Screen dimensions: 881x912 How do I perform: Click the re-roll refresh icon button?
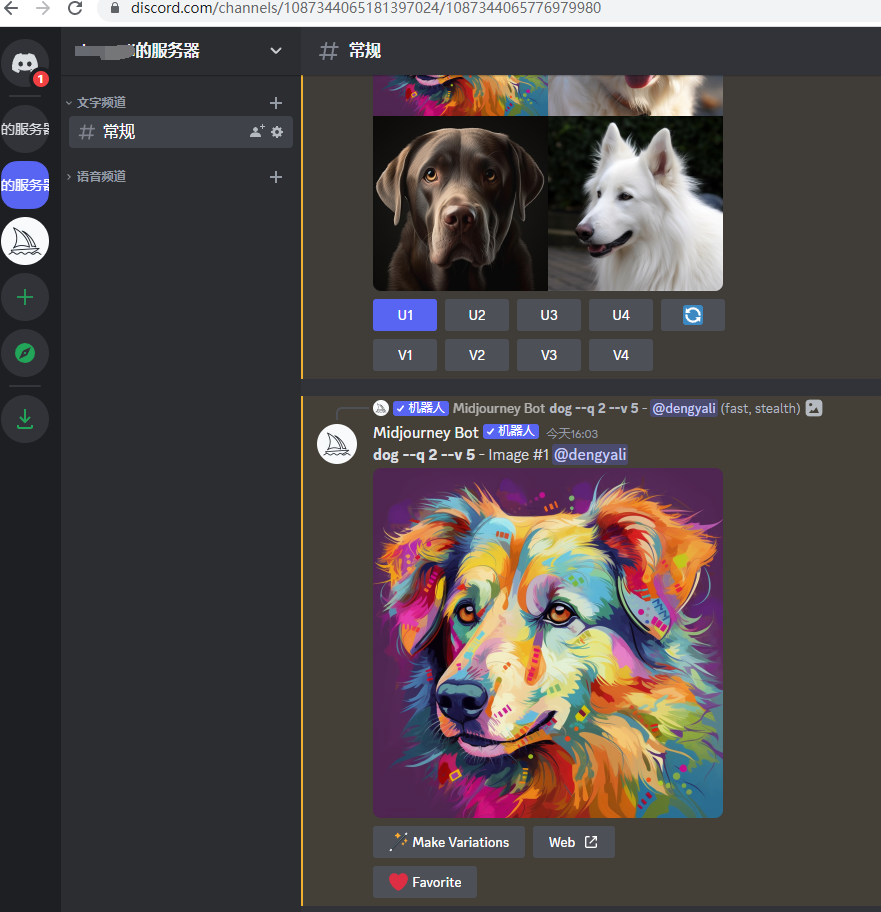(692, 315)
